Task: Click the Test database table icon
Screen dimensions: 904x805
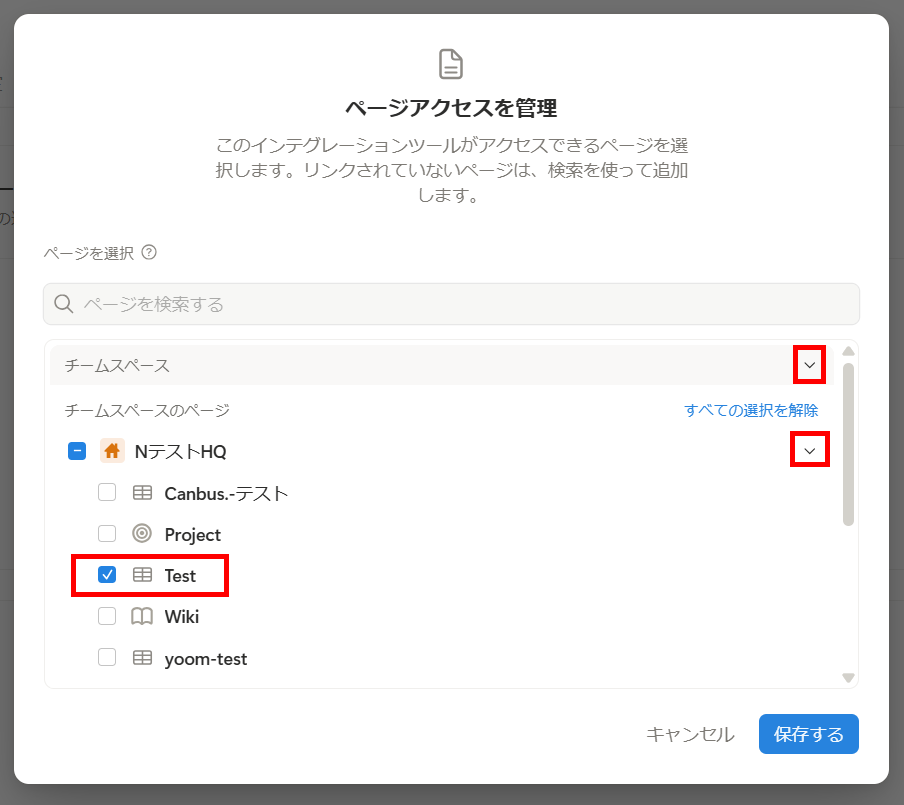Action: [142, 575]
